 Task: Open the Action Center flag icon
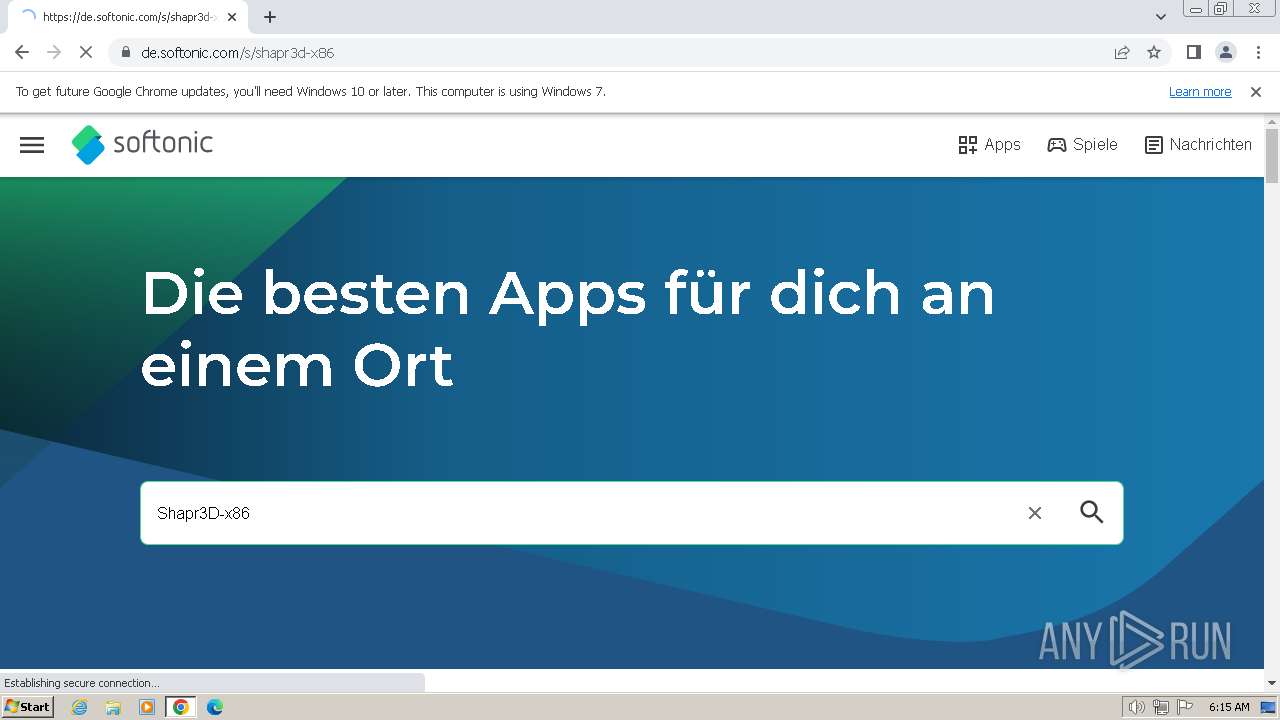tap(1185, 707)
